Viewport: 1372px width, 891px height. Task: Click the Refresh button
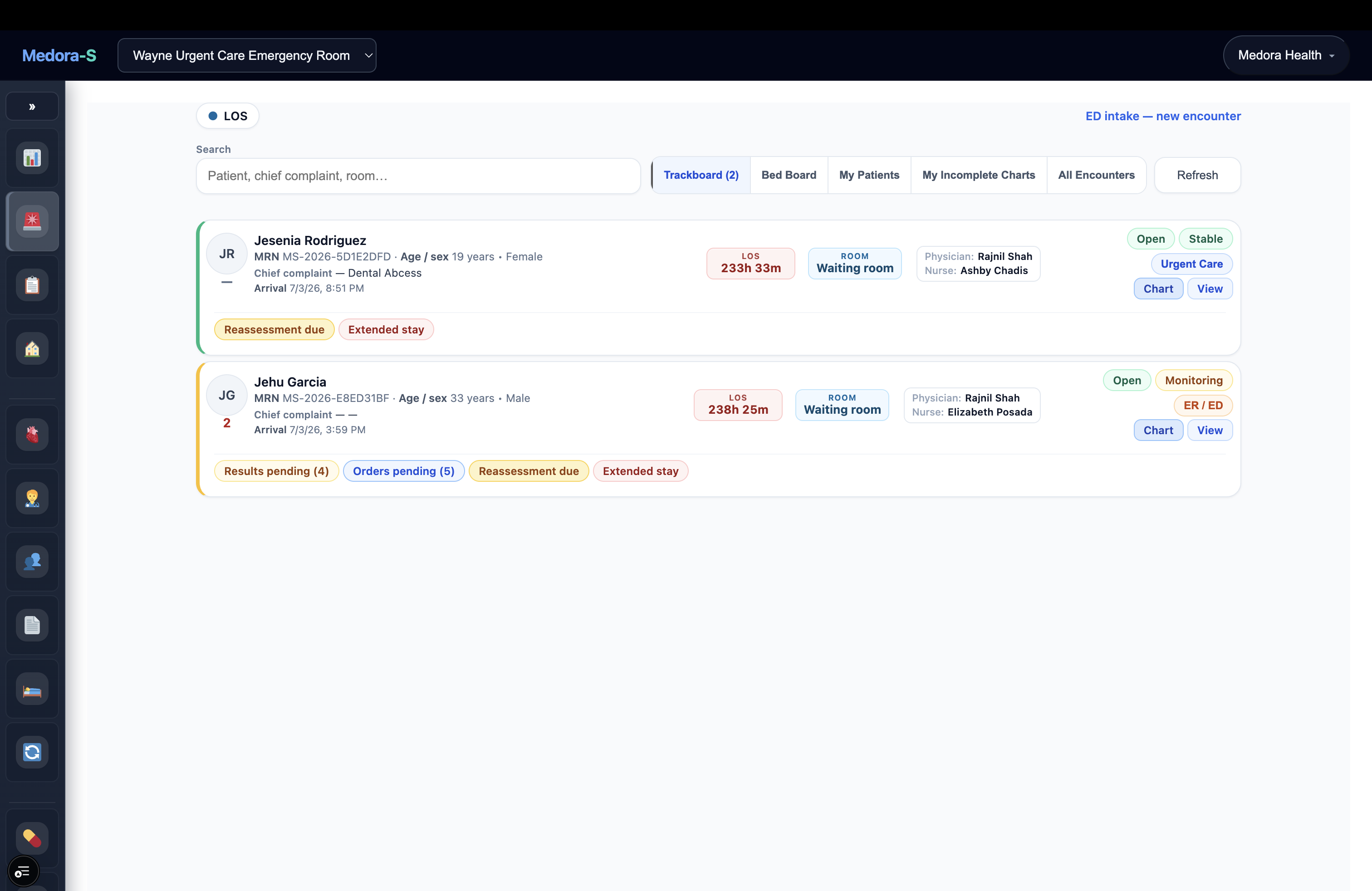pos(1197,175)
